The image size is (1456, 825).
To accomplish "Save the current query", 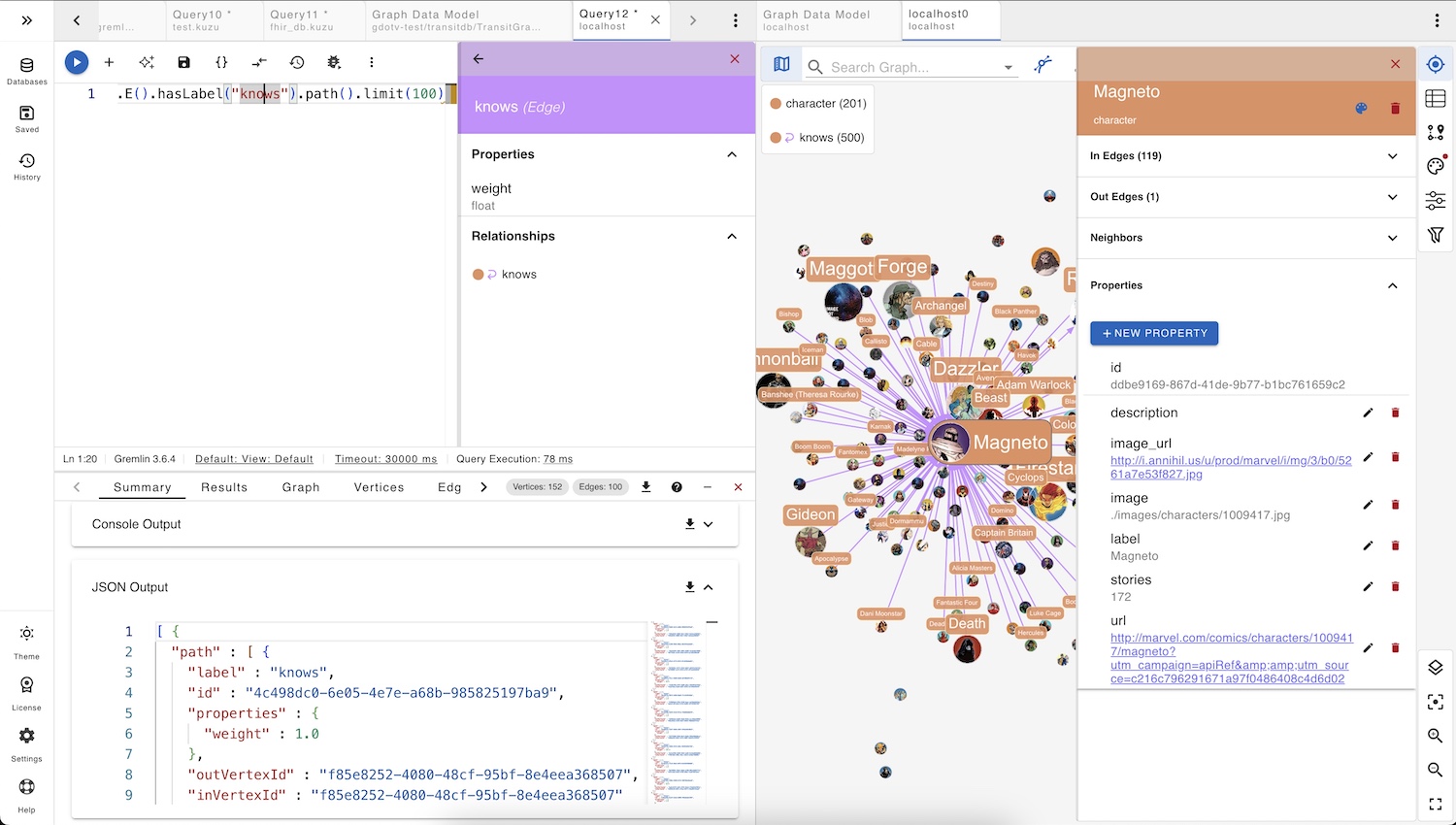I will [x=183, y=62].
